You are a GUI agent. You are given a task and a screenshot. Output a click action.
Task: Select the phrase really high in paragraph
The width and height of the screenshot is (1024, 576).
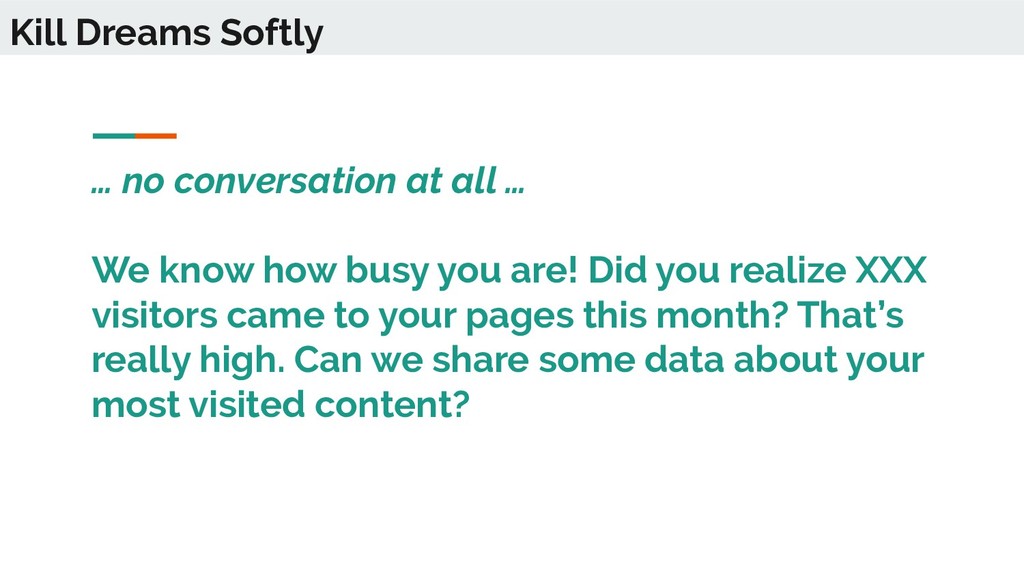coord(188,360)
